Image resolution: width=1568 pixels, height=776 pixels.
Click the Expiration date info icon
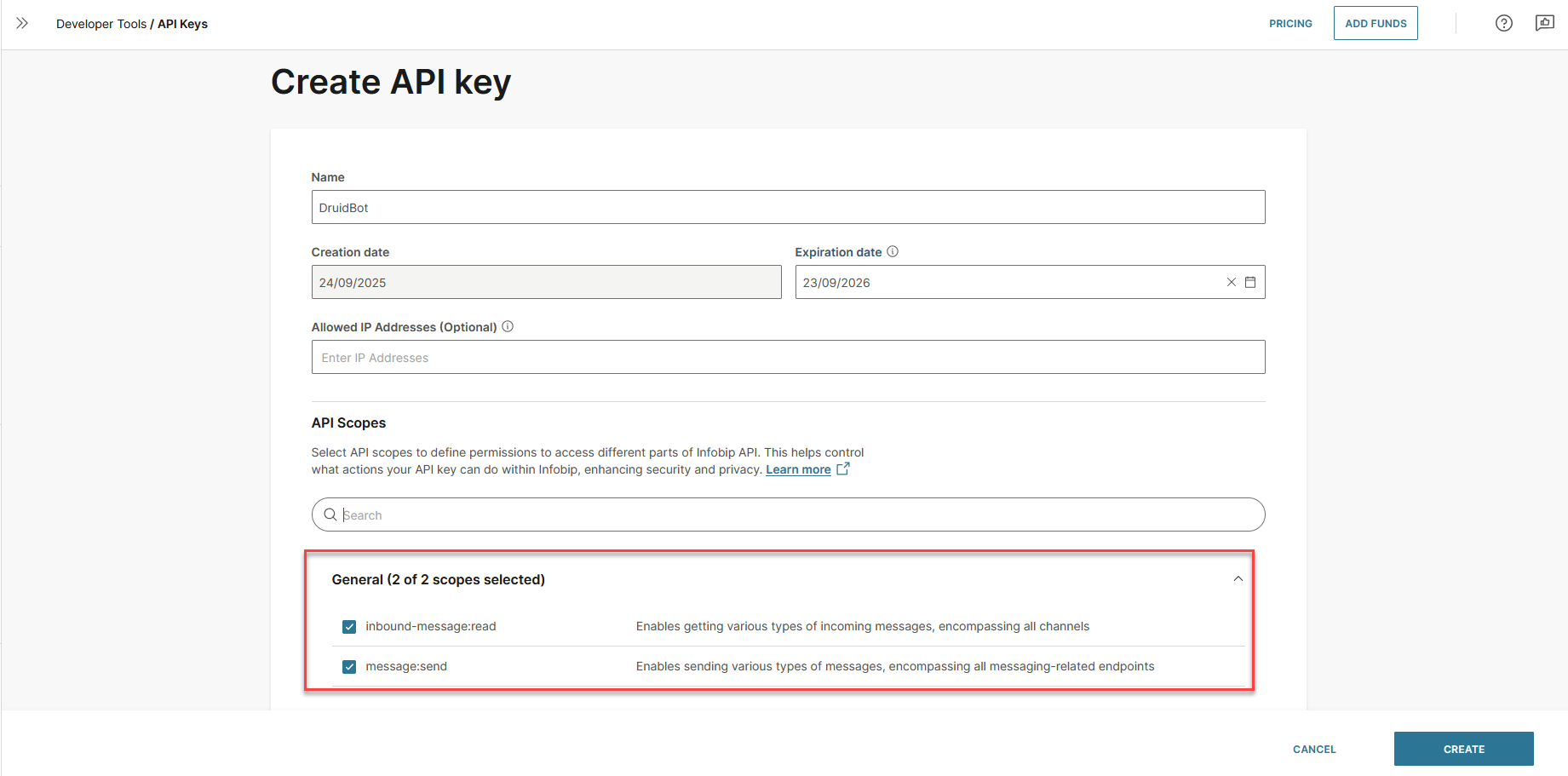coord(893,251)
